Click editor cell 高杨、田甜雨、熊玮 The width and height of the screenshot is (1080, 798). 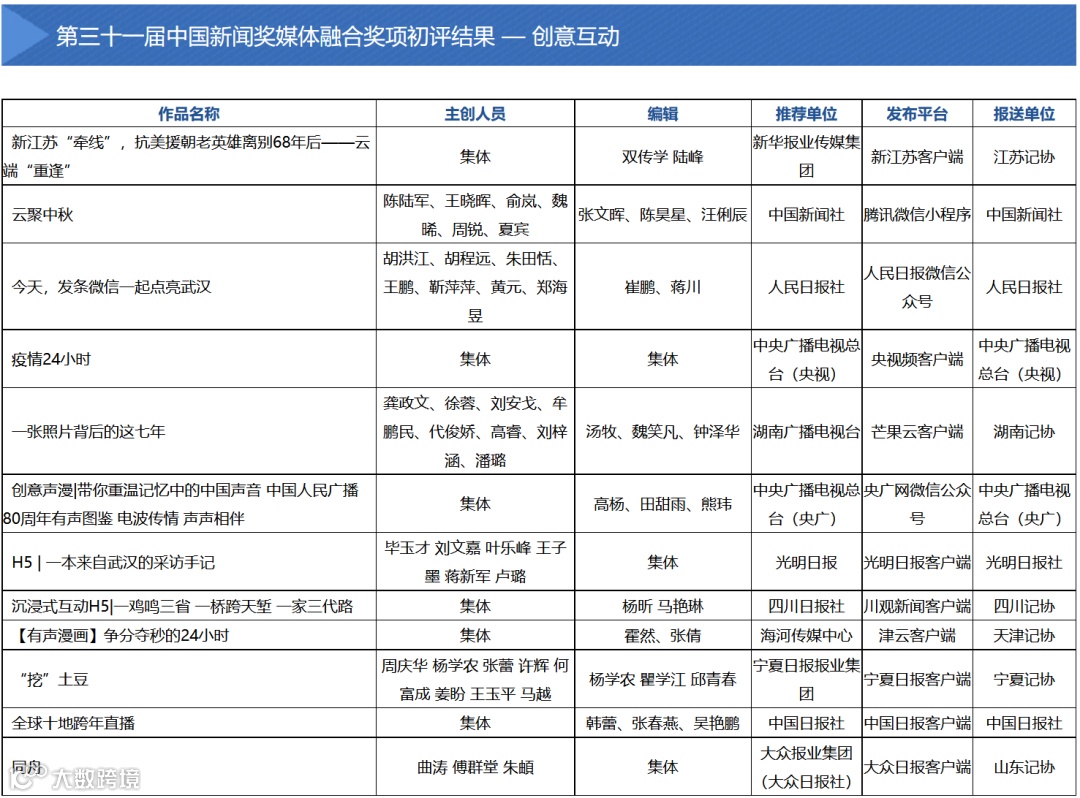click(663, 503)
